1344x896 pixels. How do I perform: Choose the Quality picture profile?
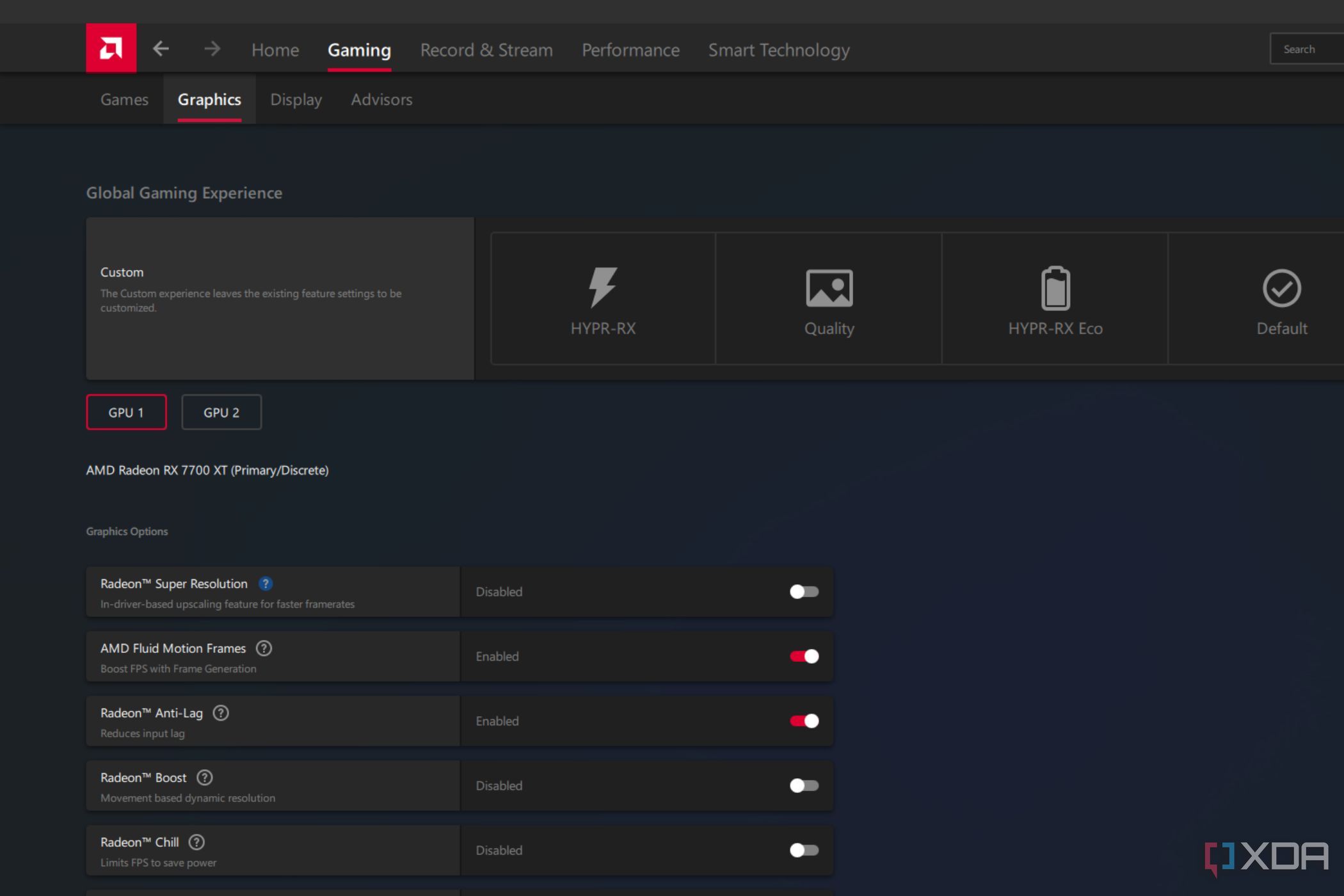[829, 299]
